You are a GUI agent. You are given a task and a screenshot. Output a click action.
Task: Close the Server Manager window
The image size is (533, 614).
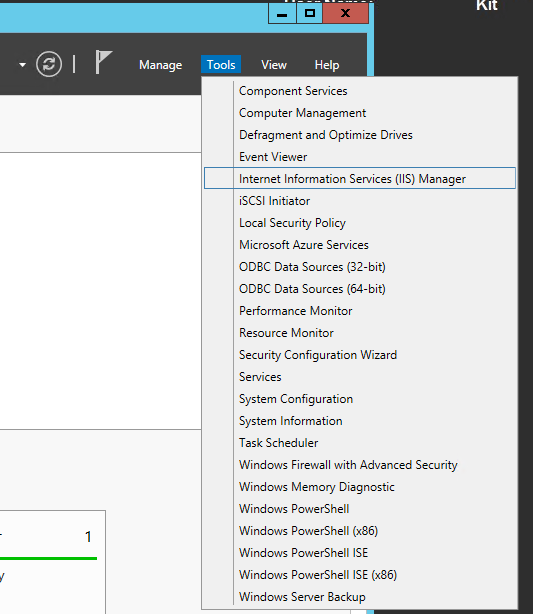[345, 14]
